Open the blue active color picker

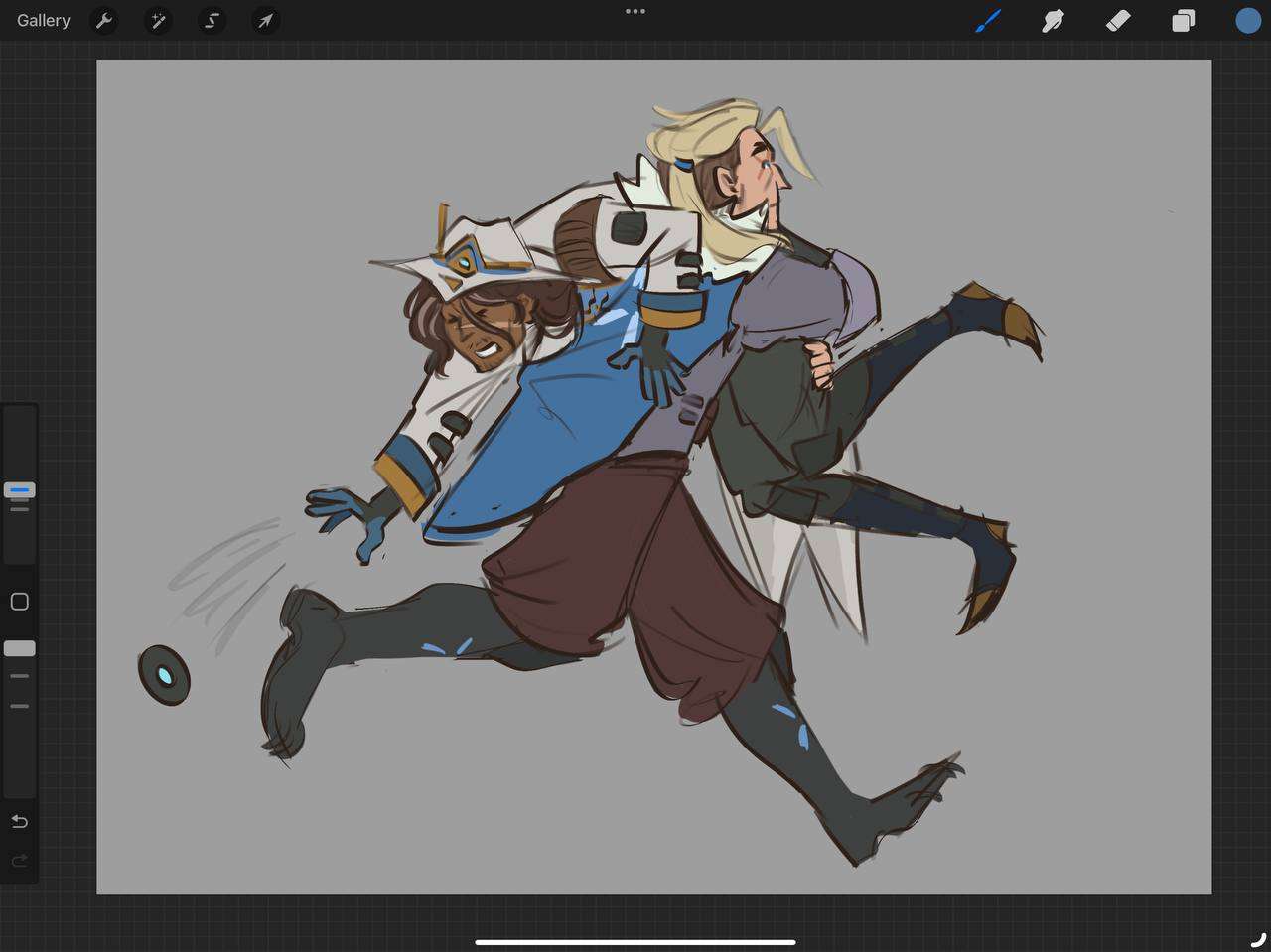1248,20
